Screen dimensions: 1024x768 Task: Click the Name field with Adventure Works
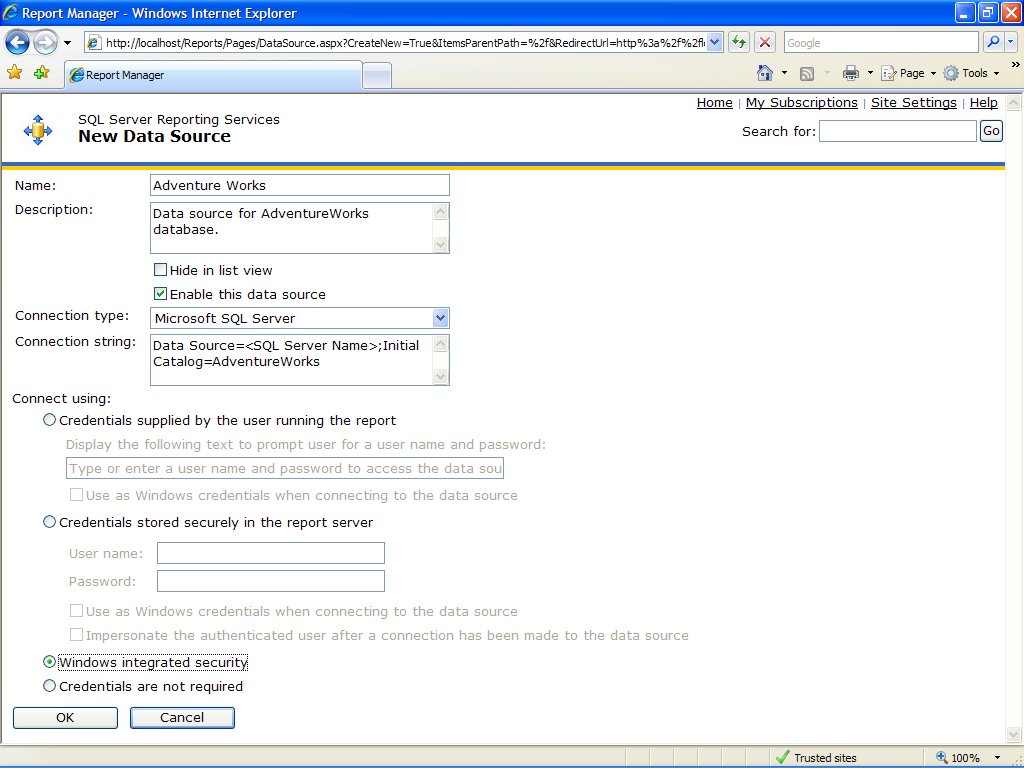pyautogui.click(x=300, y=185)
